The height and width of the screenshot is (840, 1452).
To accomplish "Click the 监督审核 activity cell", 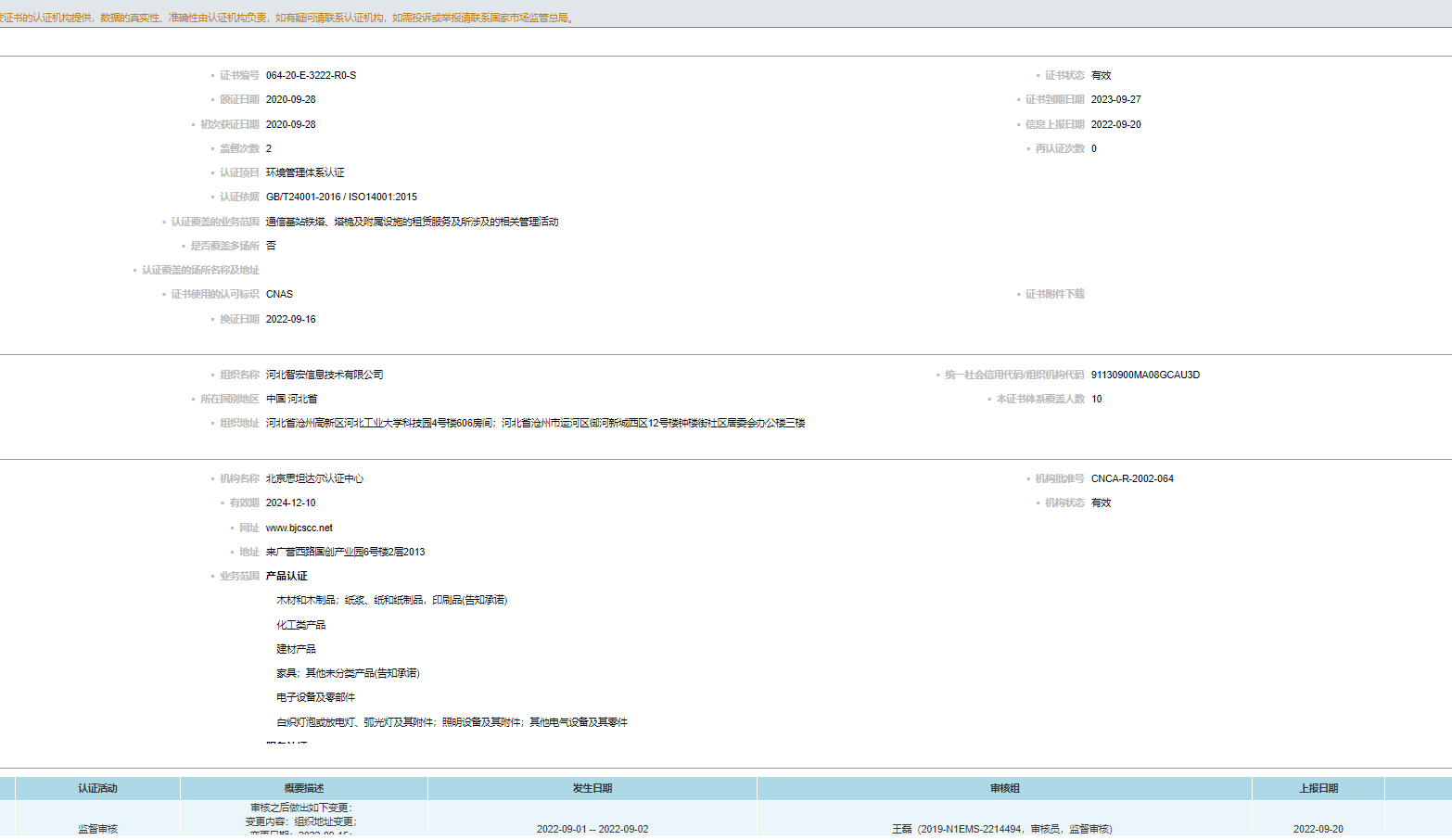I will point(97,829).
